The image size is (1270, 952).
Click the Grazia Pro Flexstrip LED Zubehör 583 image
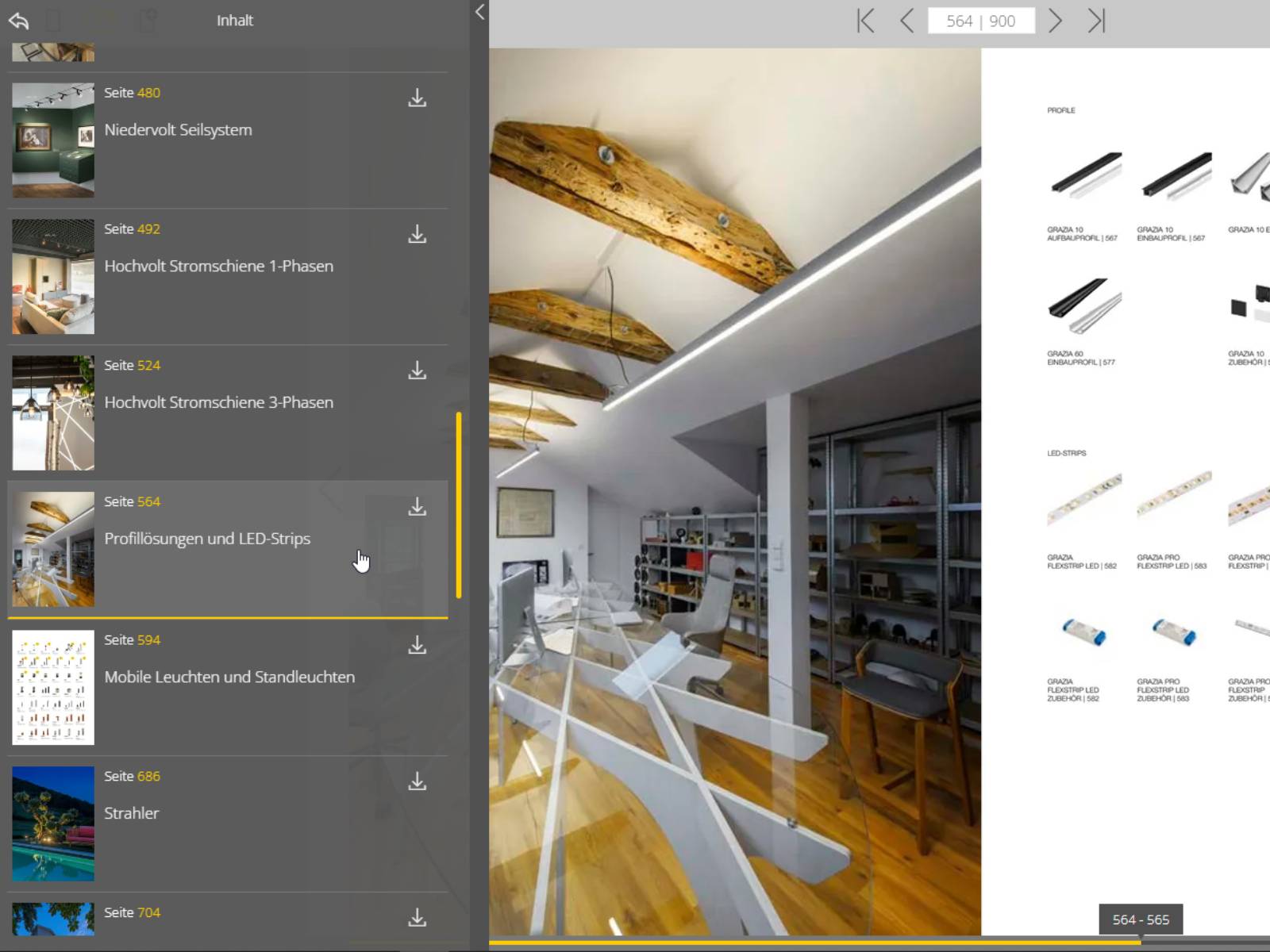pos(1175,632)
